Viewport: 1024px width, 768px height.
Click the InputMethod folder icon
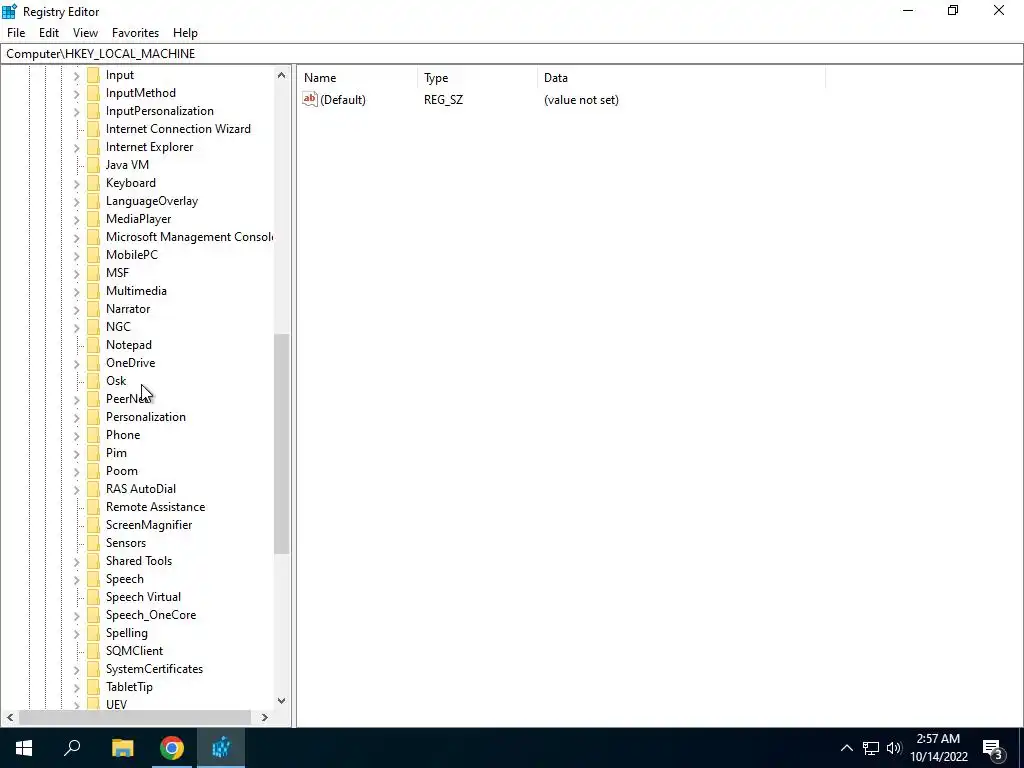[93, 93]
